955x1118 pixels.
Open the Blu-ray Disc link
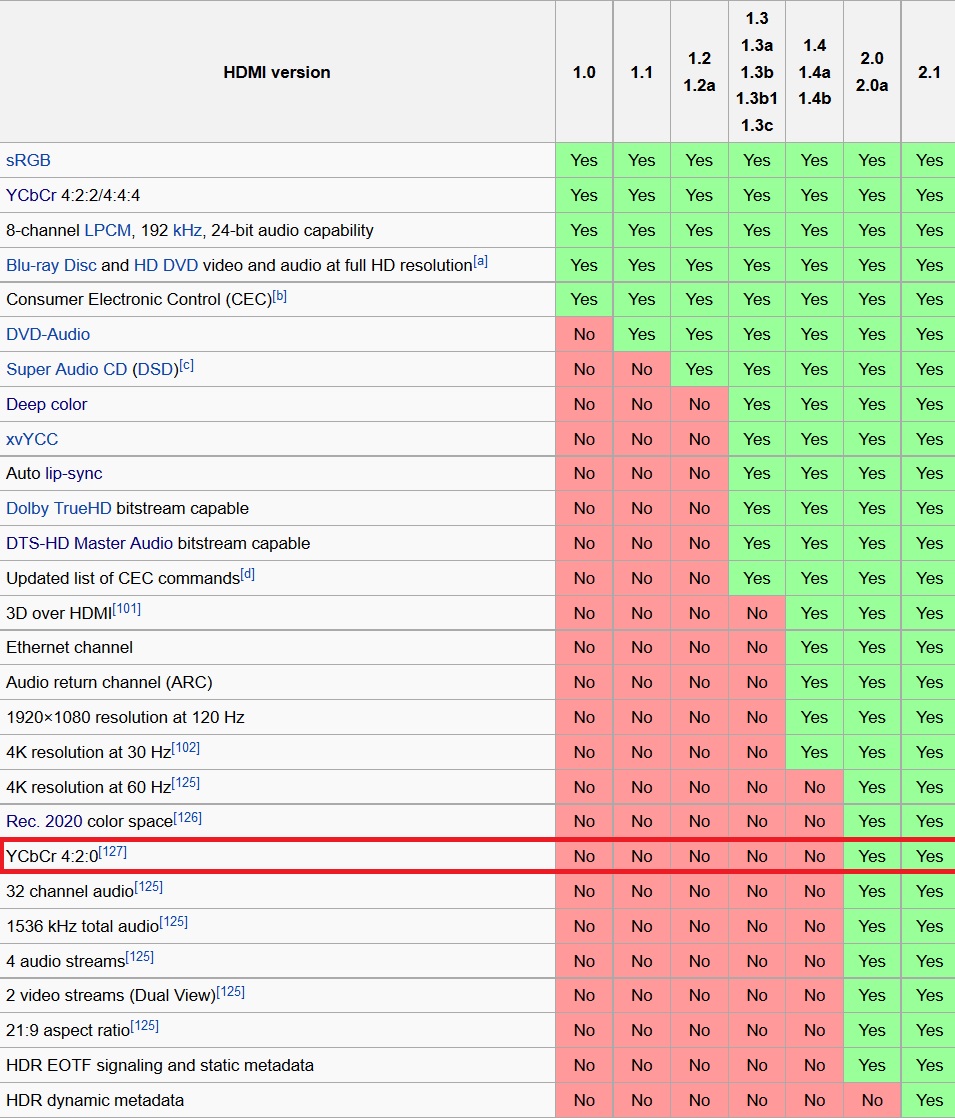[51, 265]
